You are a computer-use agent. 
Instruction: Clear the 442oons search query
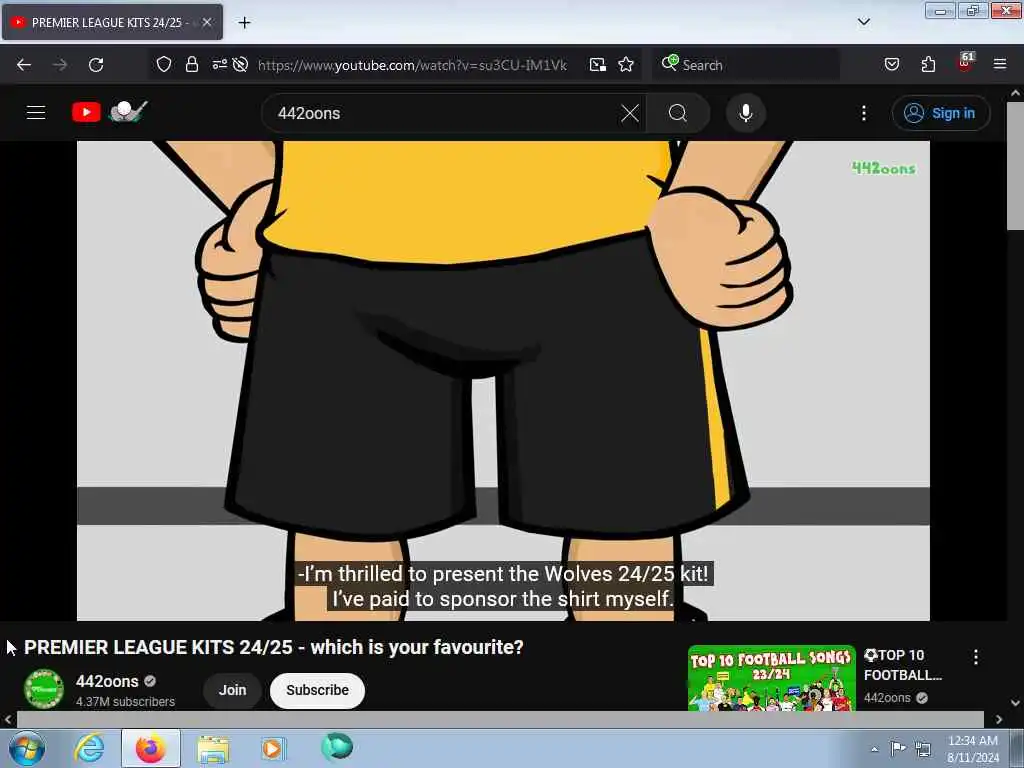point(630,114)
